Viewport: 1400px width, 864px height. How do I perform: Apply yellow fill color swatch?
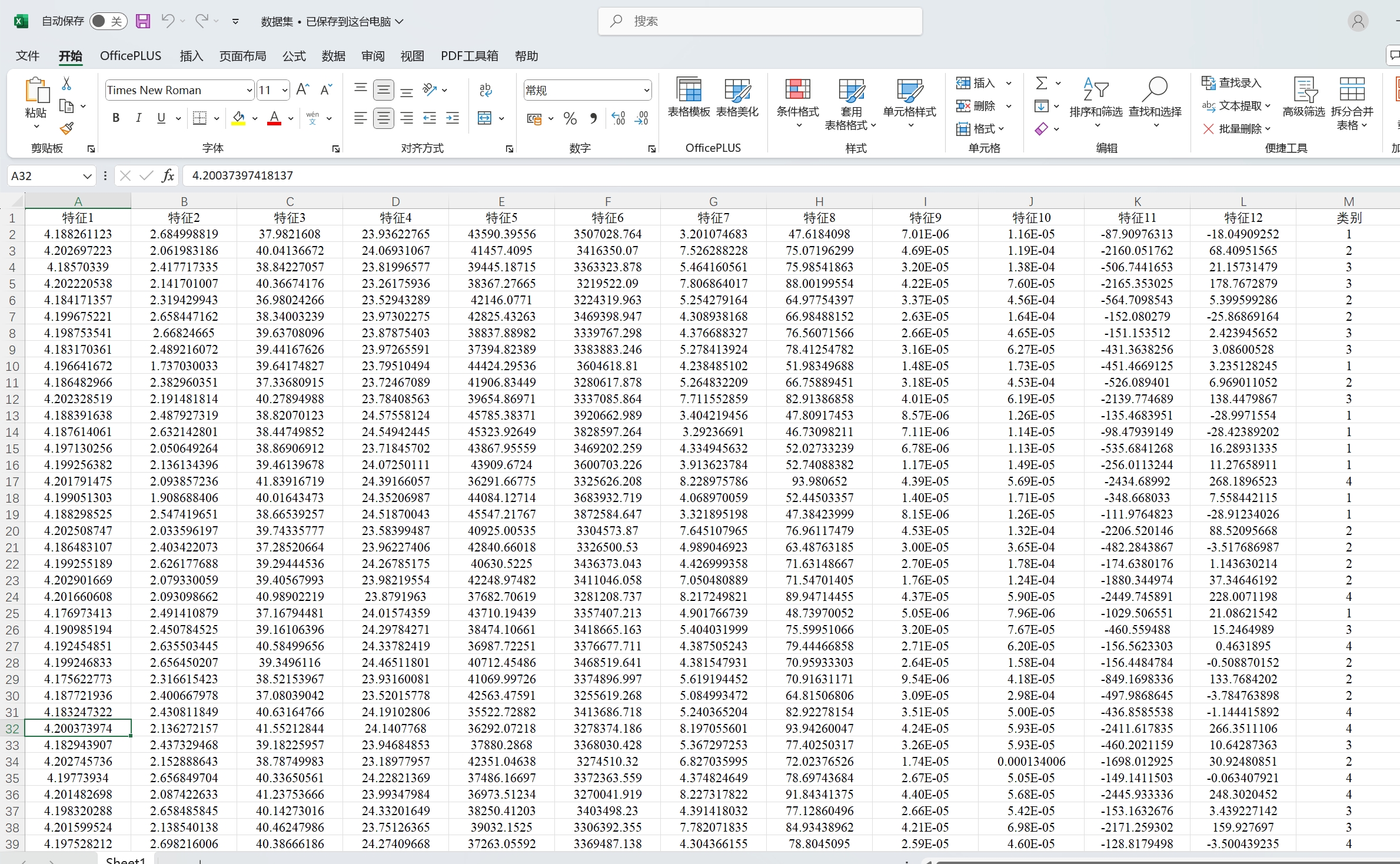(x=238, y=118)
